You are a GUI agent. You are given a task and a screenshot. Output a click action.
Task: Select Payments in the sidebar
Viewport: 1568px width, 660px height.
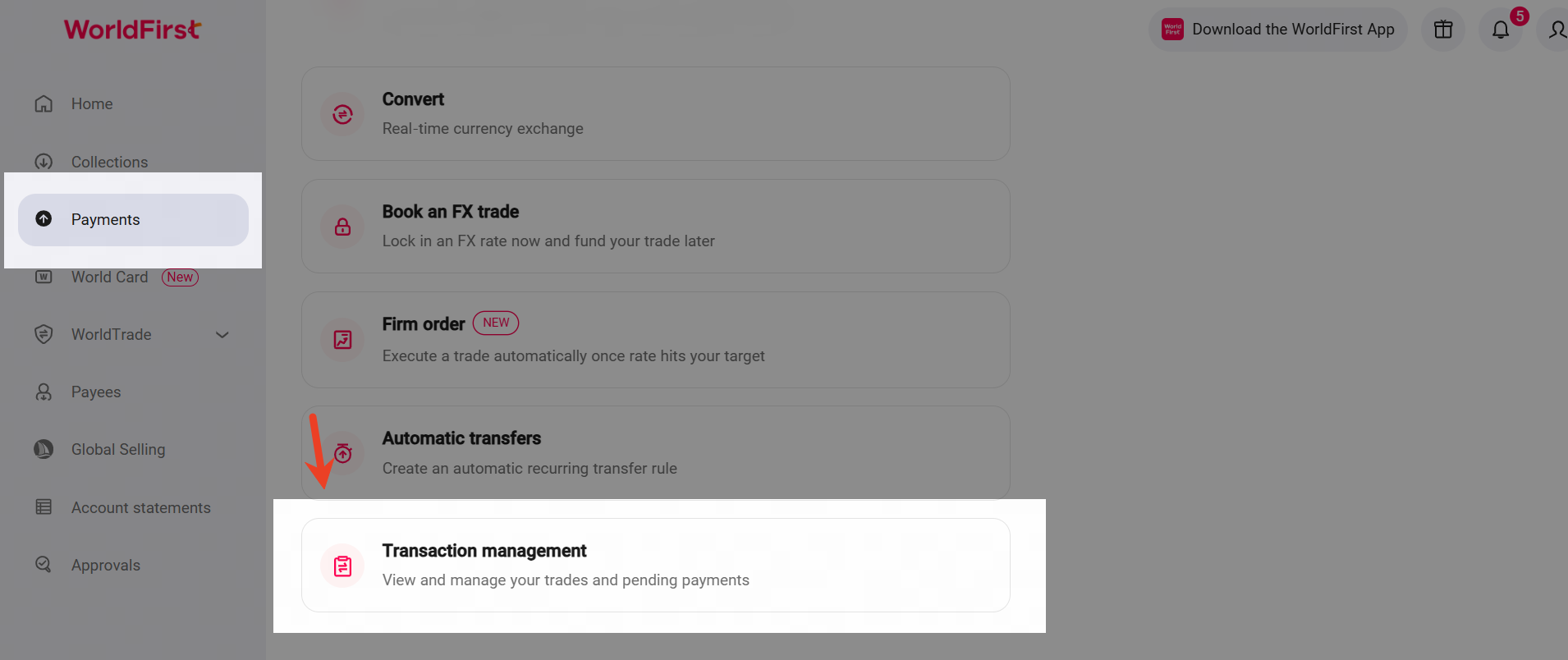click(105, 220)
